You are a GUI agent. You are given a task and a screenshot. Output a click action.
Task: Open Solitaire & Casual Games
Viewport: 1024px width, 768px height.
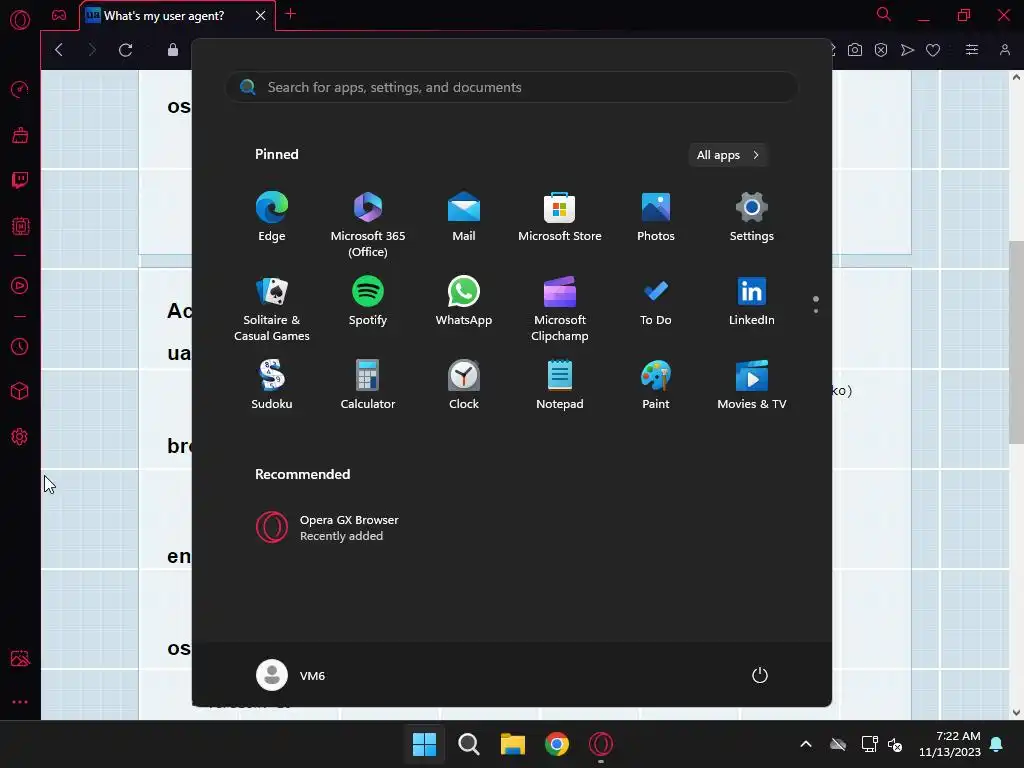click(x=272, y=309)
